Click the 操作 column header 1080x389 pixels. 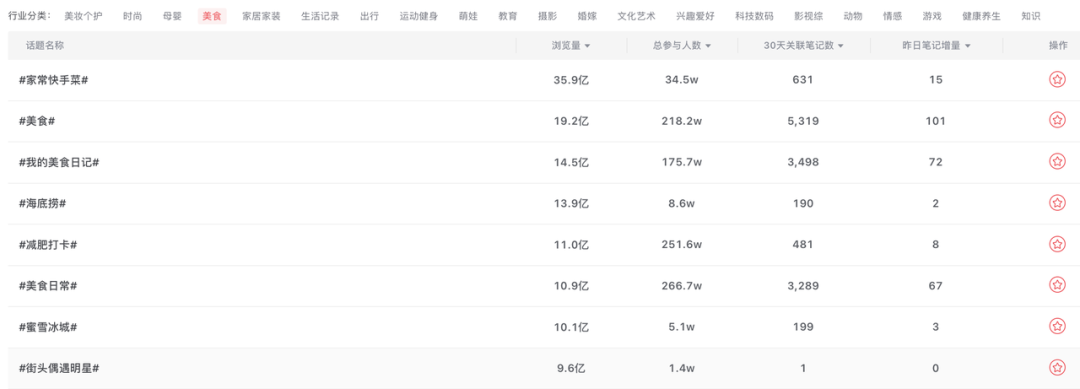1058,45
